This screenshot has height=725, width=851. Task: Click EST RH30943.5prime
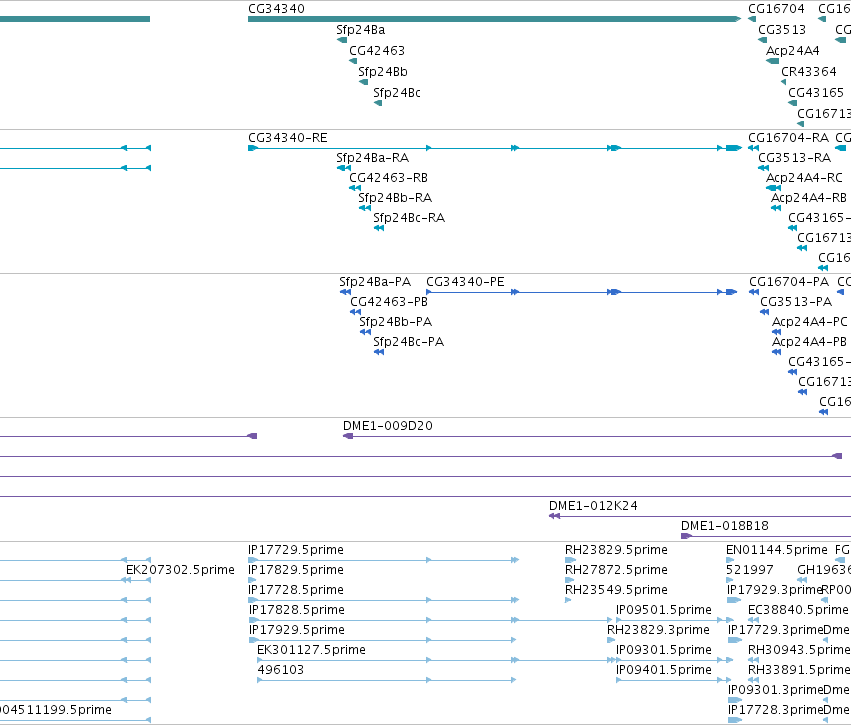point(753,660)
